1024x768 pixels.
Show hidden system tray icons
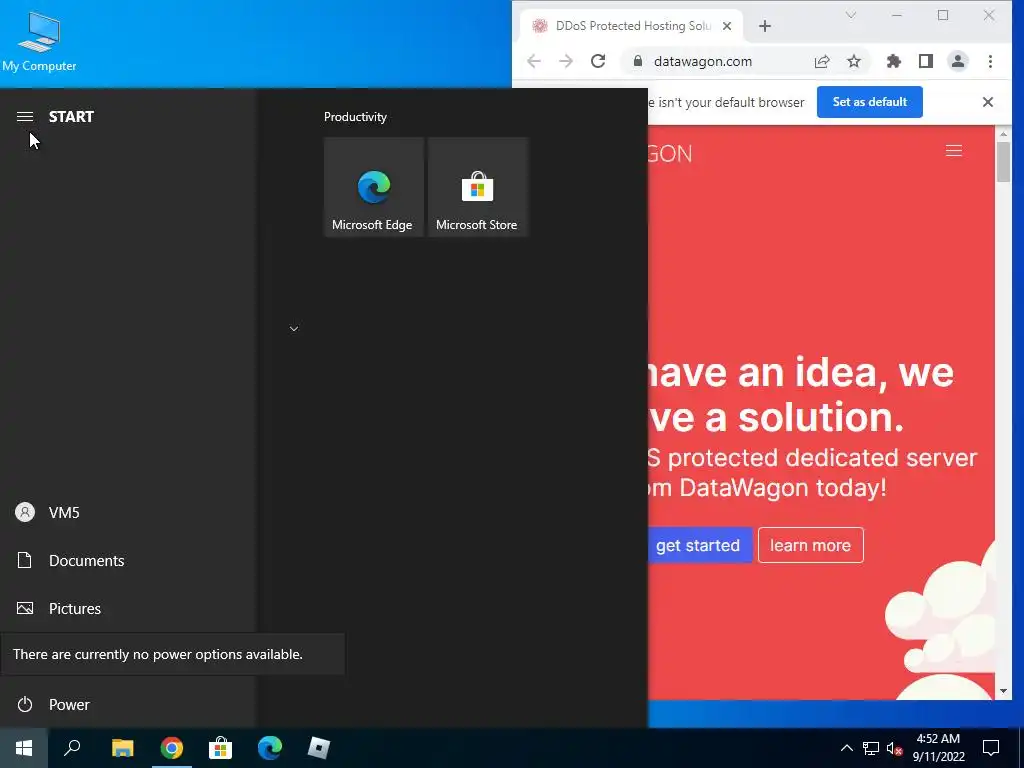846,748
